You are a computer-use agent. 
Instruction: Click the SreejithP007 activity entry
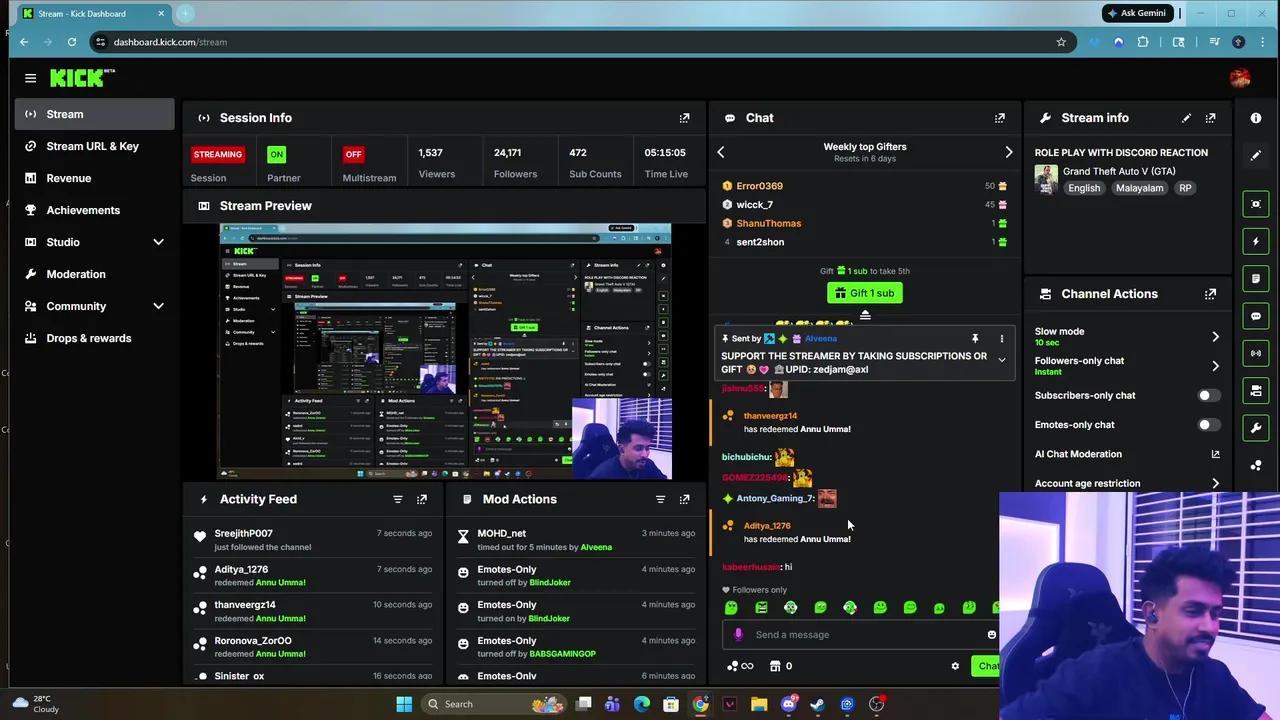(x=314, y=540)
